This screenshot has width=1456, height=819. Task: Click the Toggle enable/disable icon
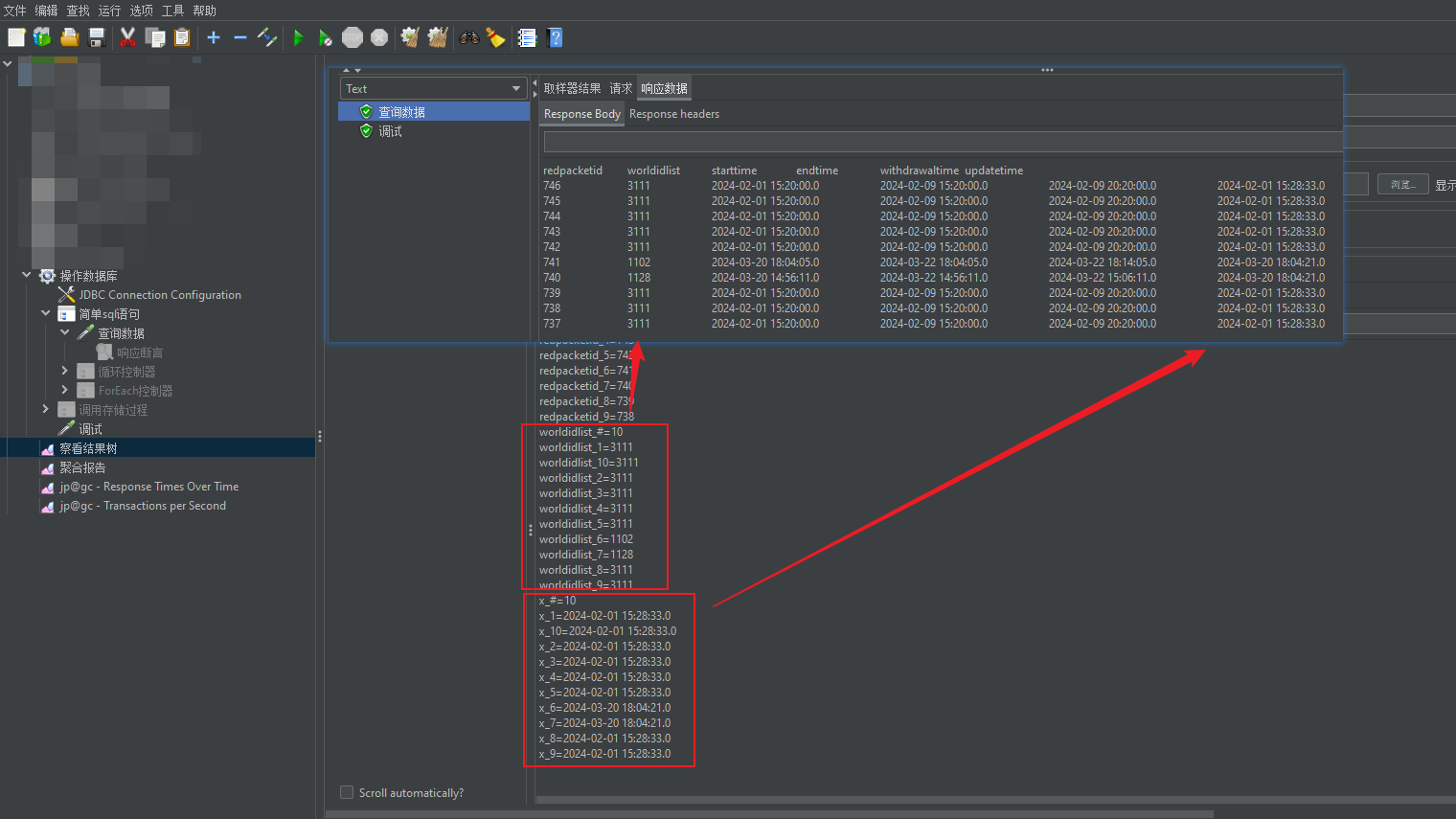[x=267, y=37]
